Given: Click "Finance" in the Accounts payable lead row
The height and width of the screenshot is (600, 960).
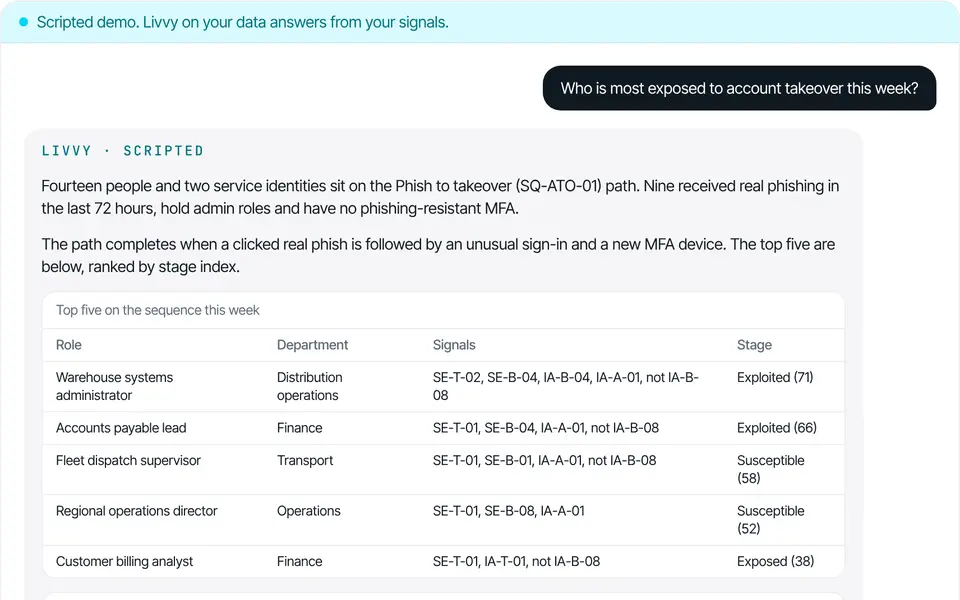Looking at the screenshot, I should [299, 428].
